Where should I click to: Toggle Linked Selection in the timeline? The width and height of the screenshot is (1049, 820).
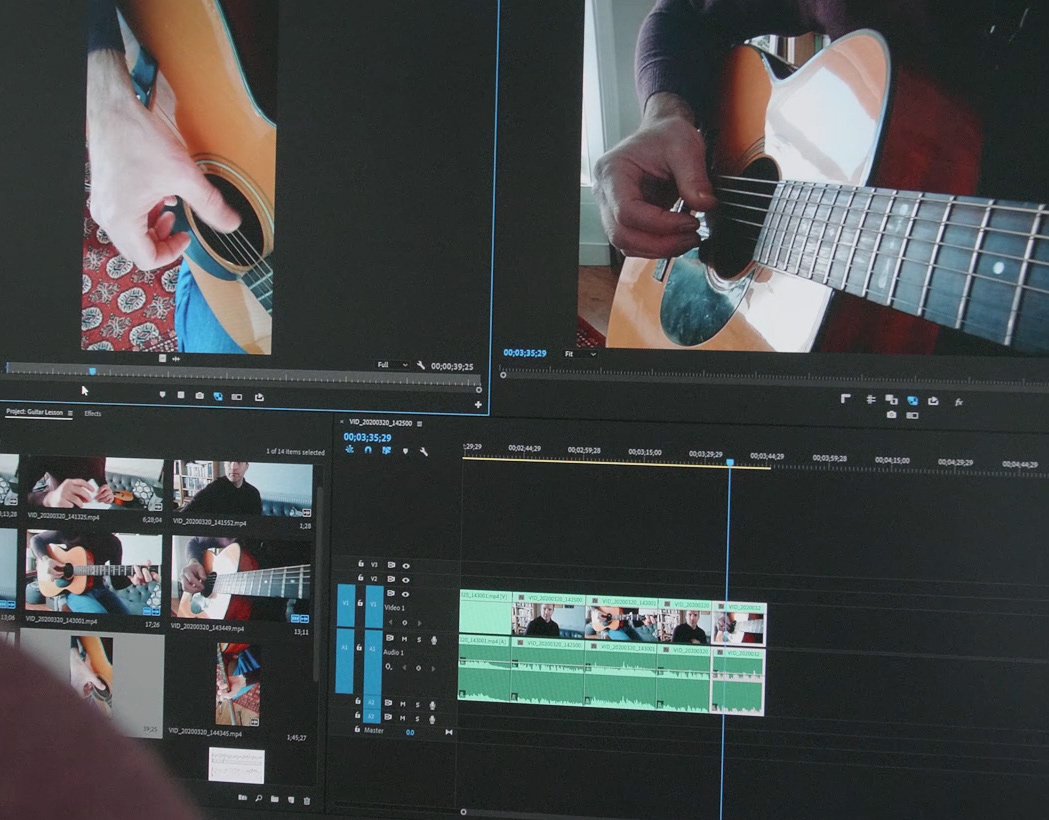(386, 450)
